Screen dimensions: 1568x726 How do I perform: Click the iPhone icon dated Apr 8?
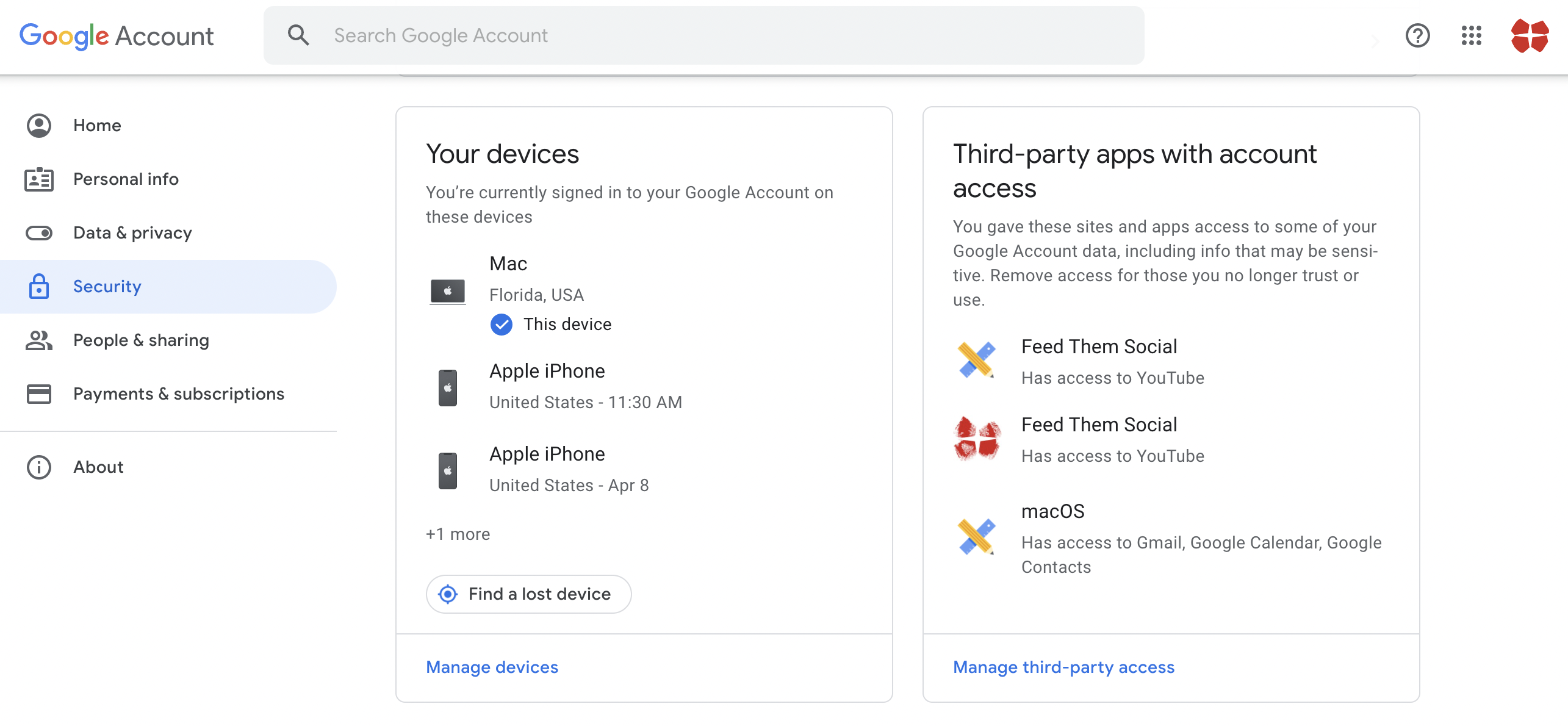click(x=447, y=470)
